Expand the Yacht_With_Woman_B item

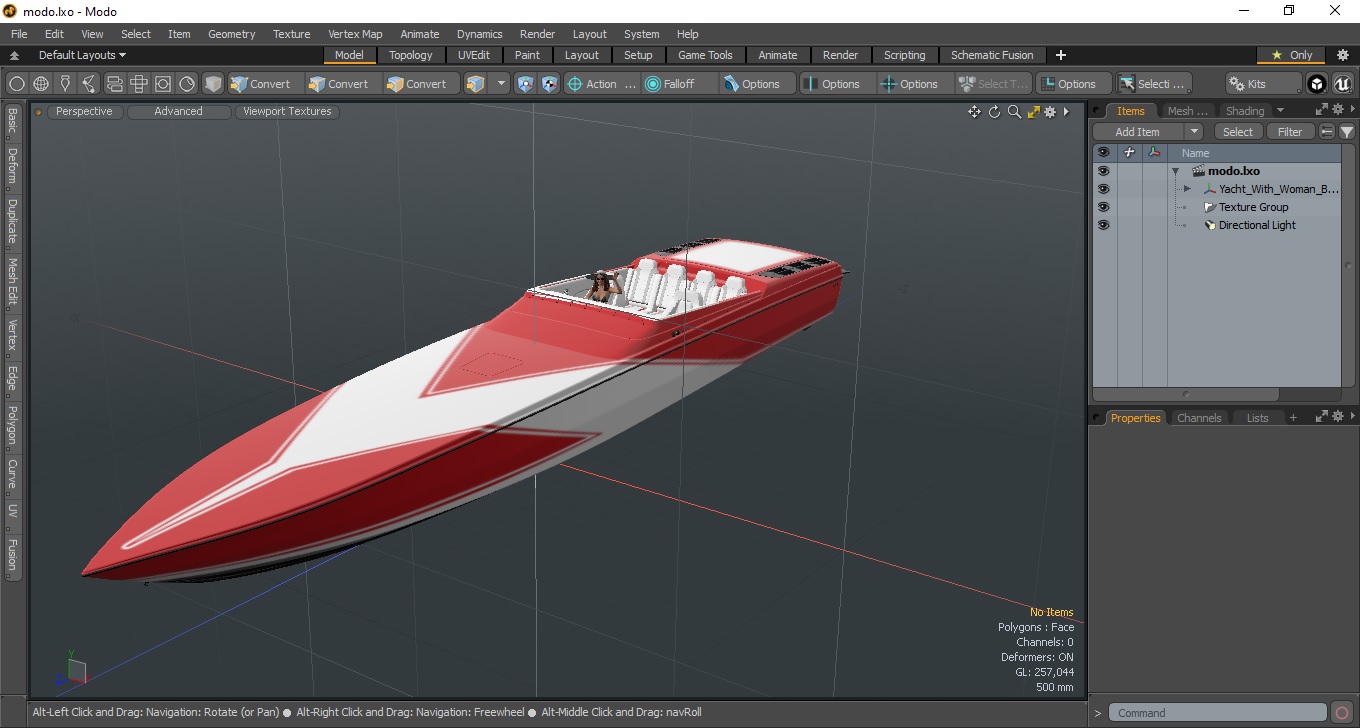pyautogui.click(x=1187, y=189)
